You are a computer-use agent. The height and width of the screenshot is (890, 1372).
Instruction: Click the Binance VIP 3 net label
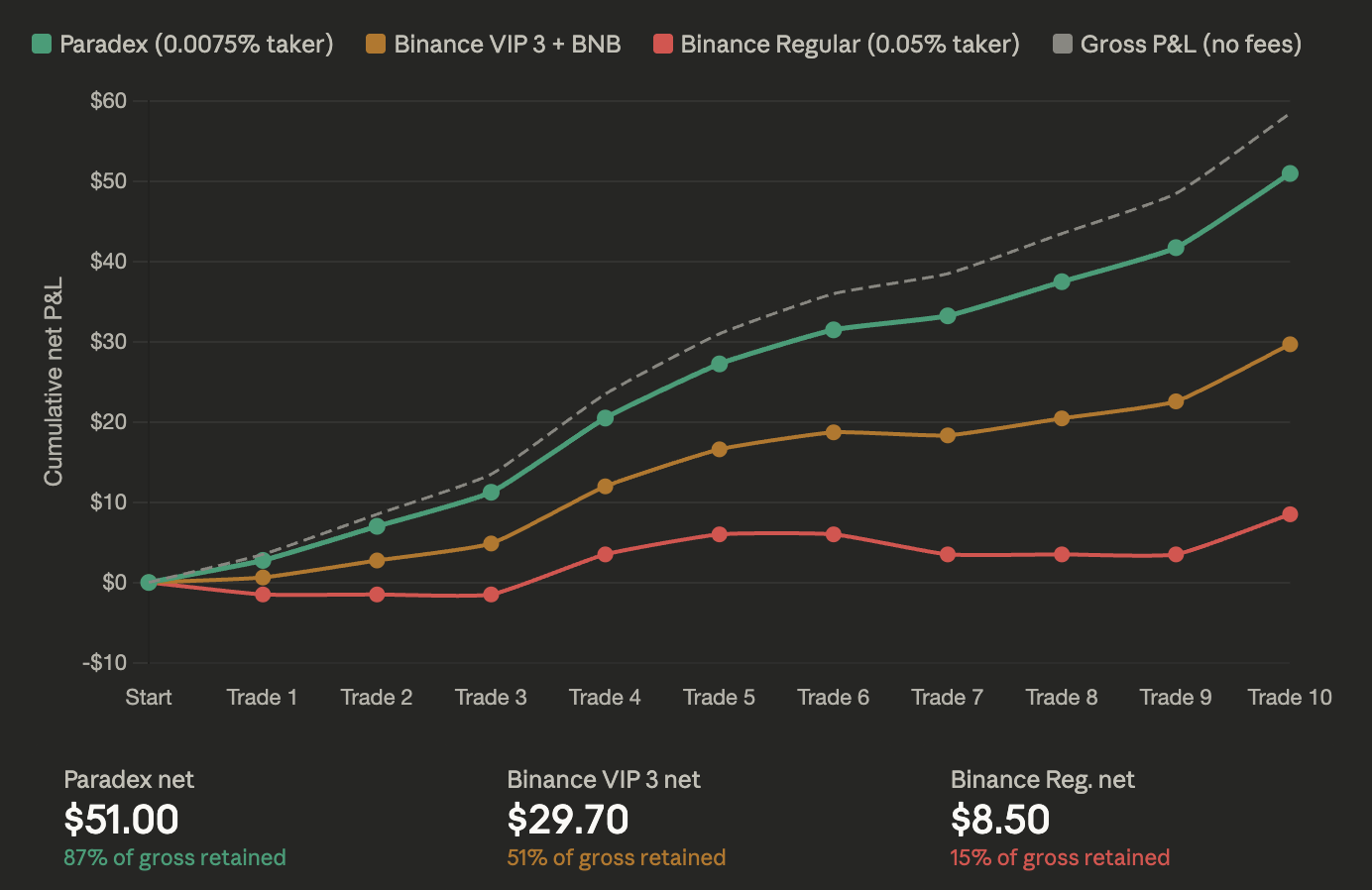(x=603, y=780)
